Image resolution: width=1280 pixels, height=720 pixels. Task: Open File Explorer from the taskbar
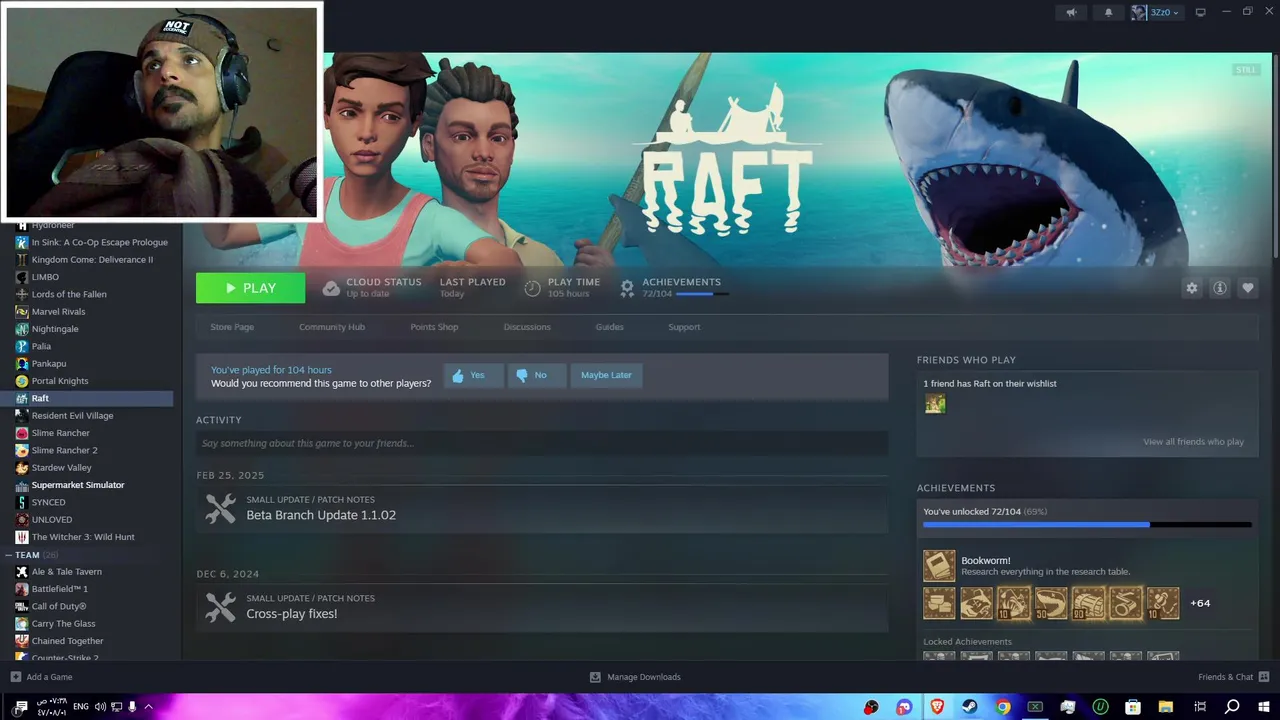pyautogui.click(x=1166, y=707)
